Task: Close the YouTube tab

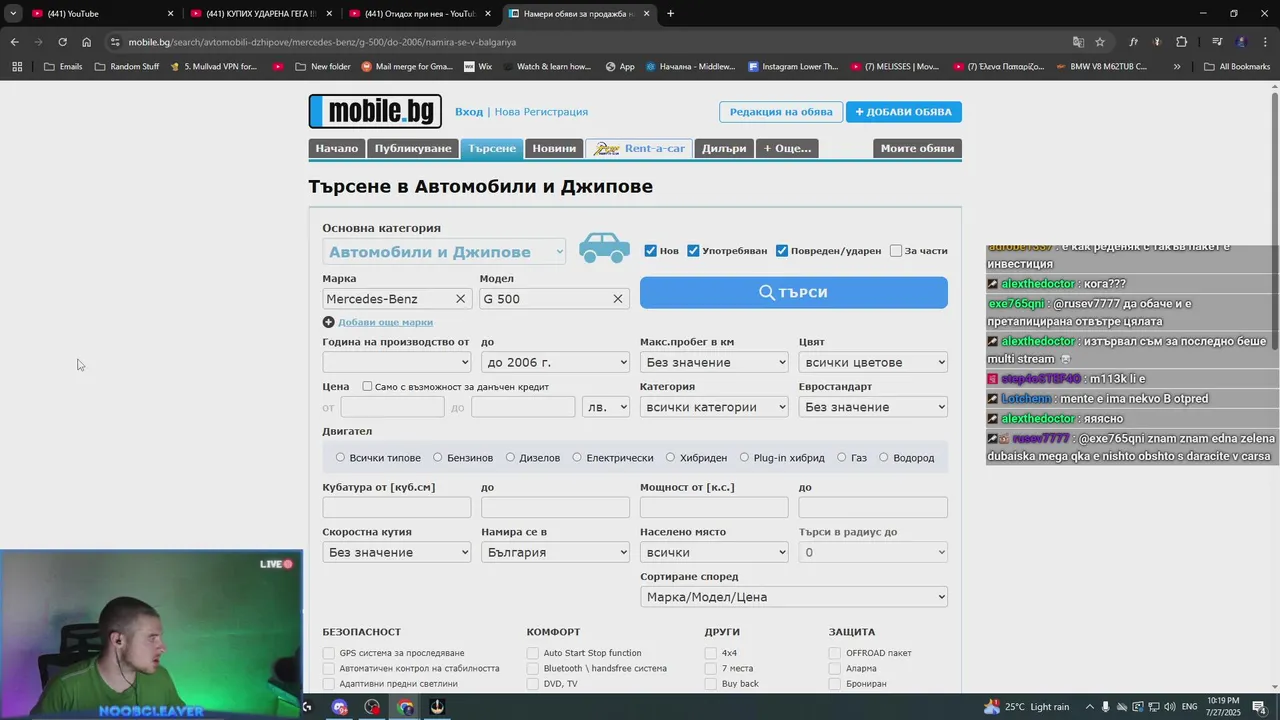Action: [170, 14]
